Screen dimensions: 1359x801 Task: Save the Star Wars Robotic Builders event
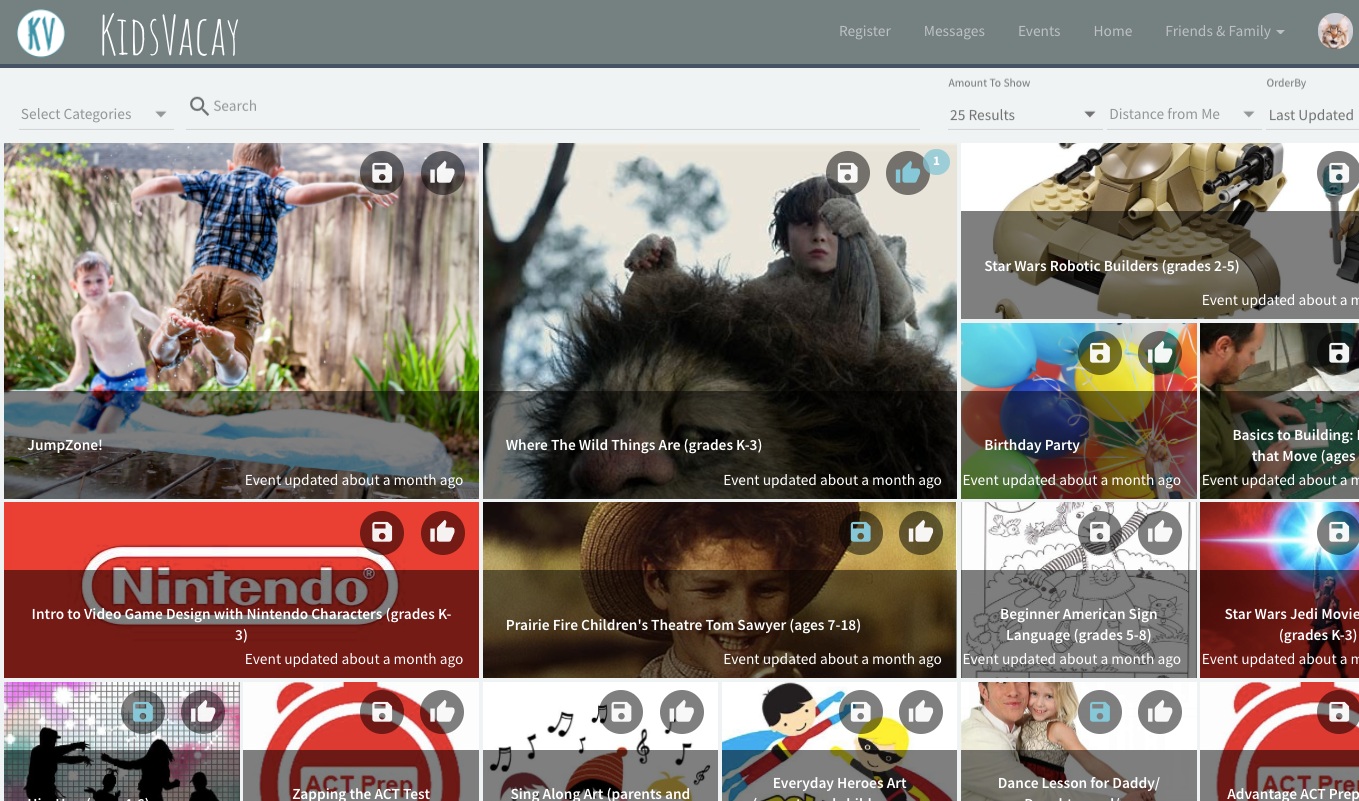coord(1338,173)
